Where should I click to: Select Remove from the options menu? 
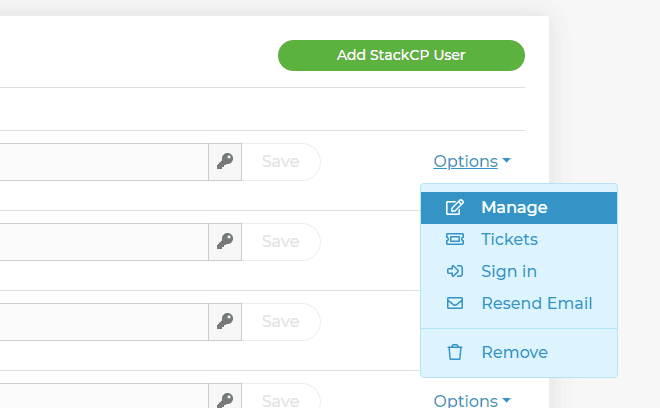[519, 352]
